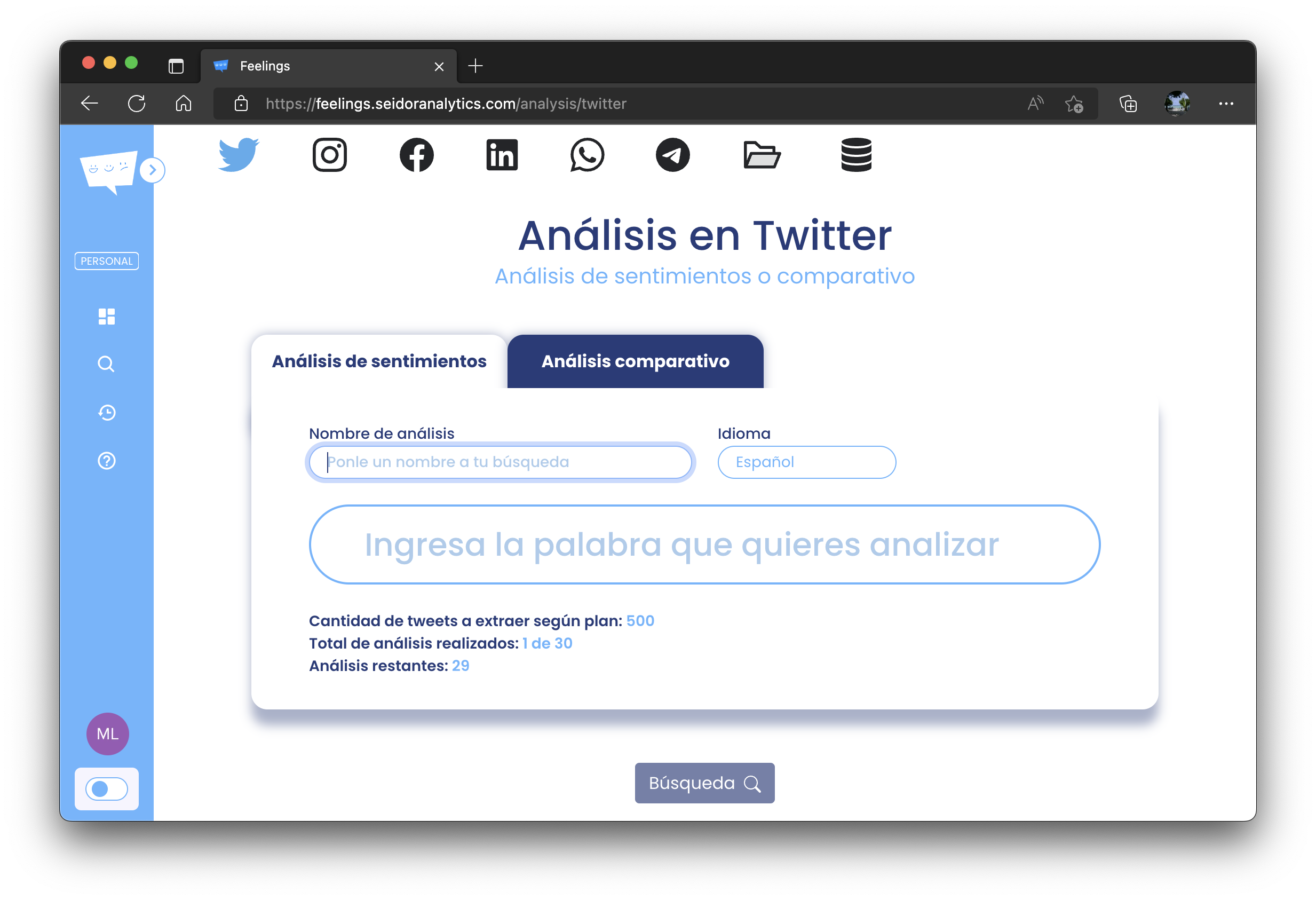Viewport: 1316px width, 900px height.
Task: Open the ML user avatar menu
Action: click(108, 733)
